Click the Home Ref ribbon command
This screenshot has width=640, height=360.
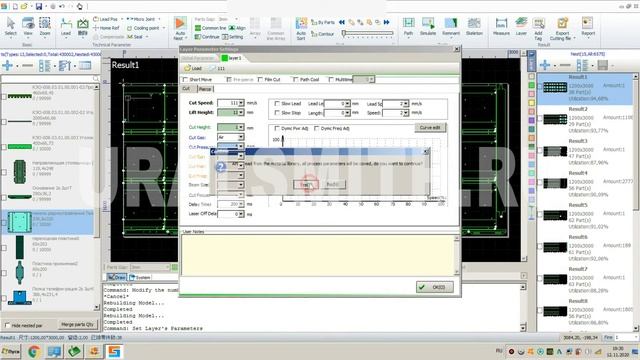(106, 28)
